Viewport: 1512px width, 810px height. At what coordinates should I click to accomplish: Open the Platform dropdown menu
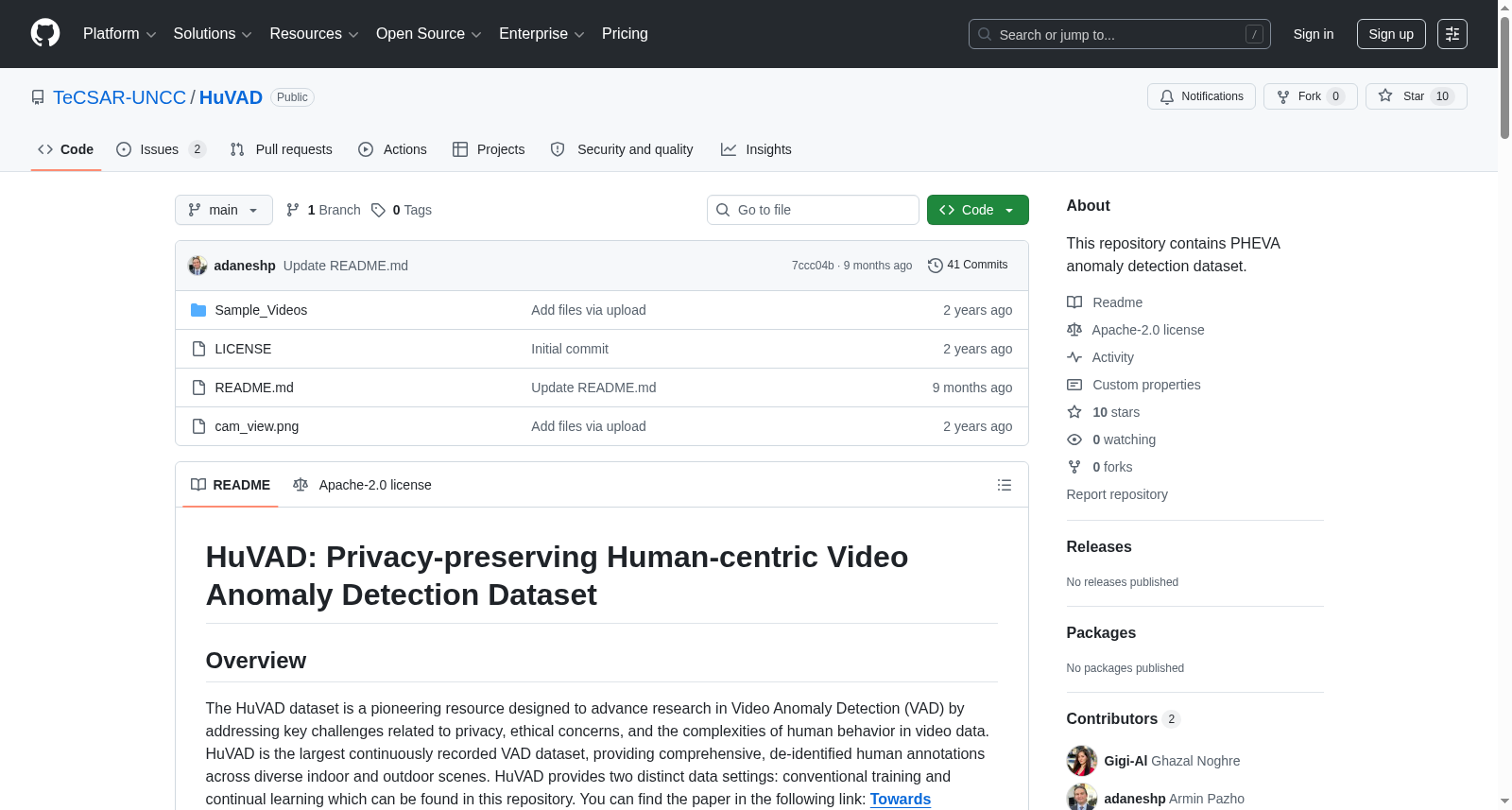tap(119, 34)
